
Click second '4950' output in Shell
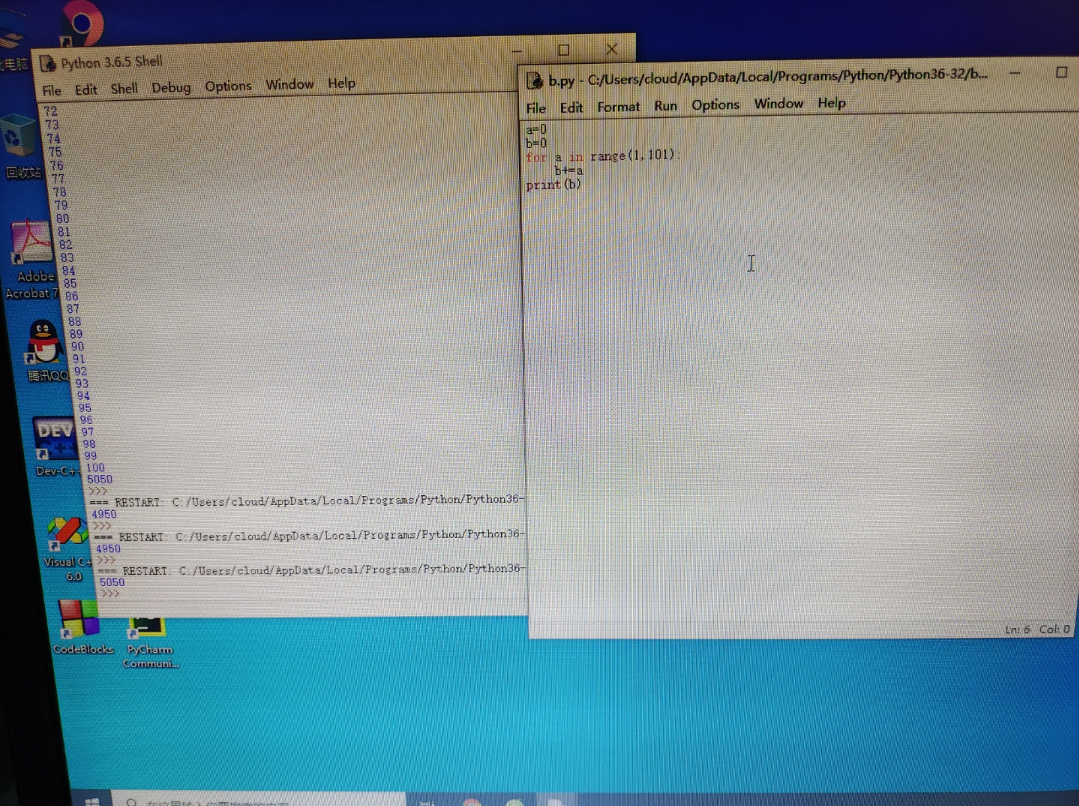[108, 549]
